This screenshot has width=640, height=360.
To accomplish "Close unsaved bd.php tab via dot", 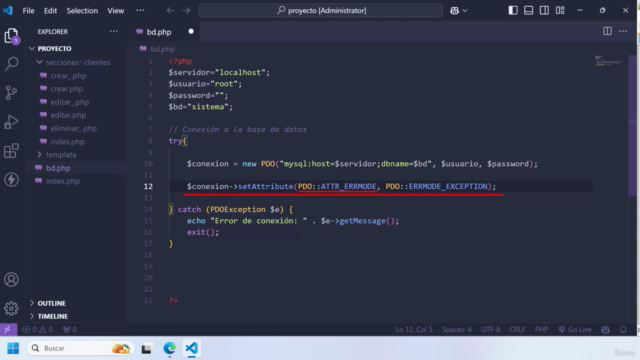I will 191,31.
